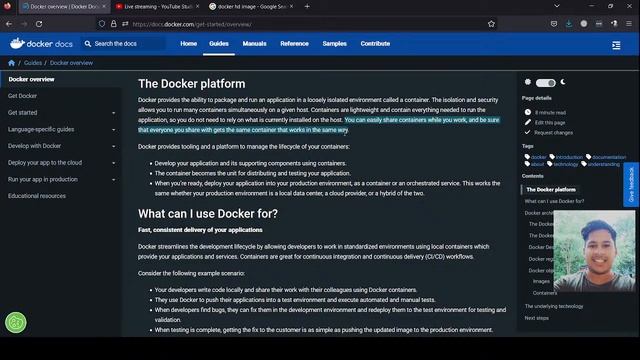The height and width of the screenshot is (360, 640).
Task: Reload the page with refresh icon
Action: [39, 24]
